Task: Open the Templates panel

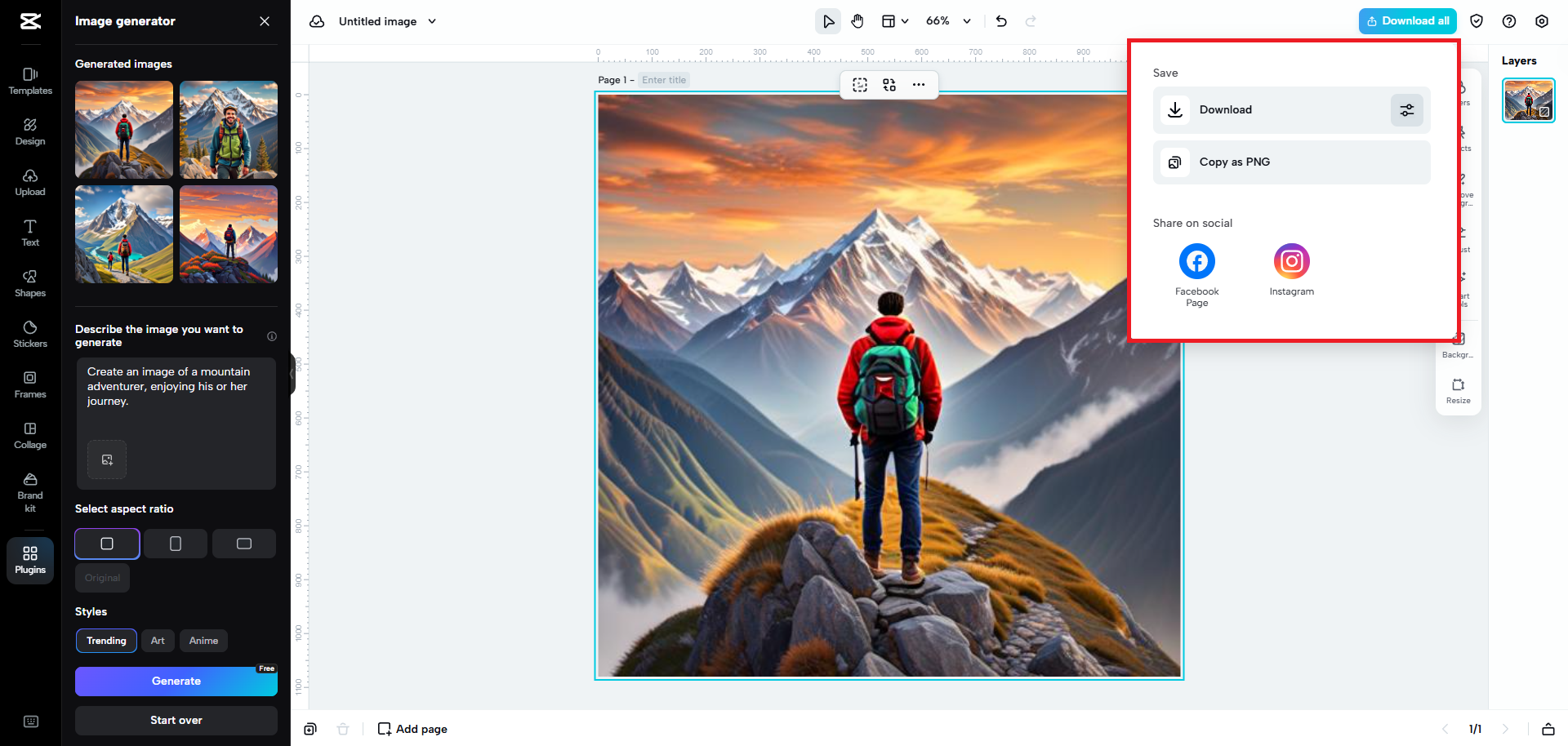Action: point(30,80)
